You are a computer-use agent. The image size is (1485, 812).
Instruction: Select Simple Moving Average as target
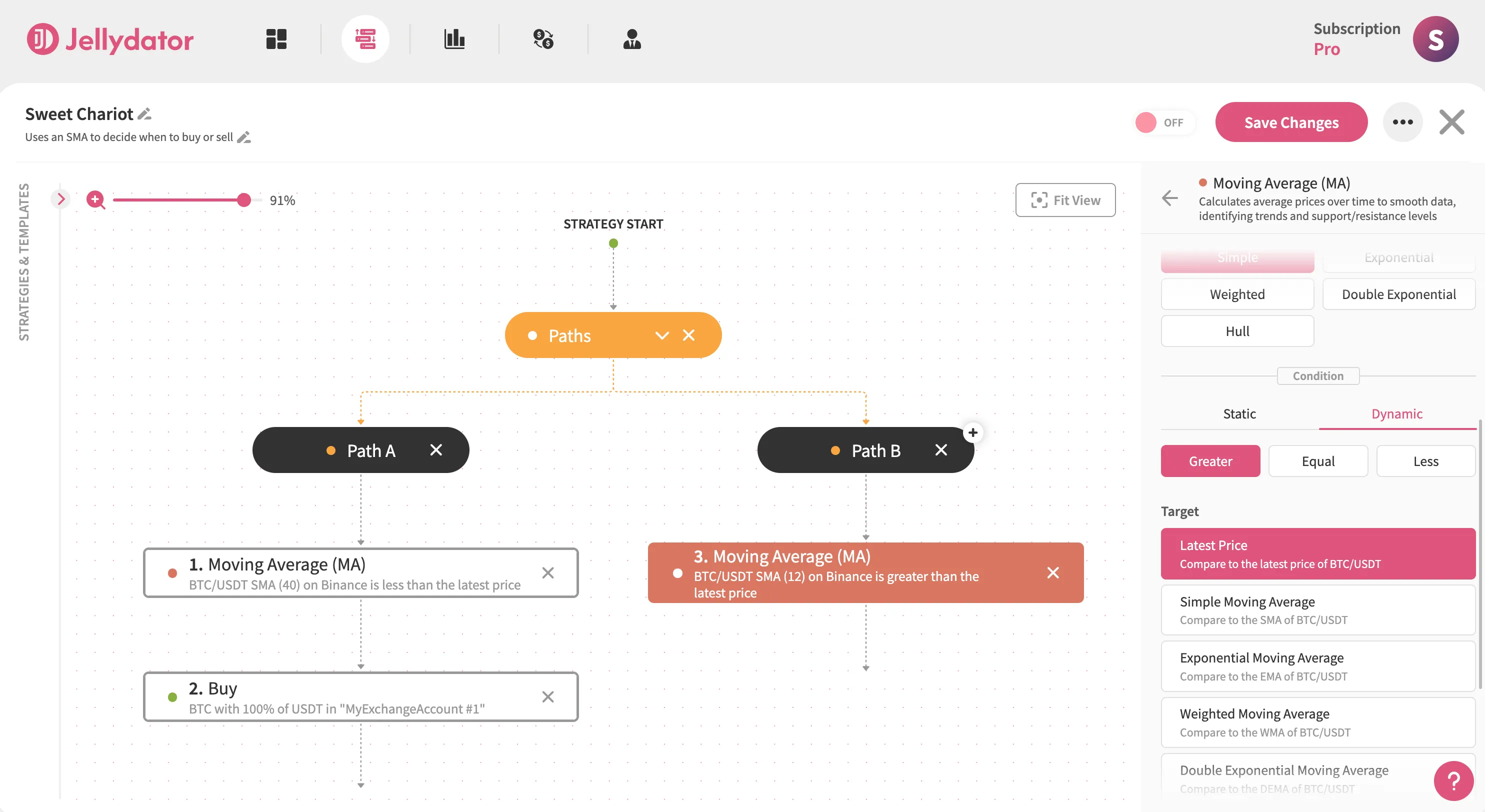[1318, 609]
